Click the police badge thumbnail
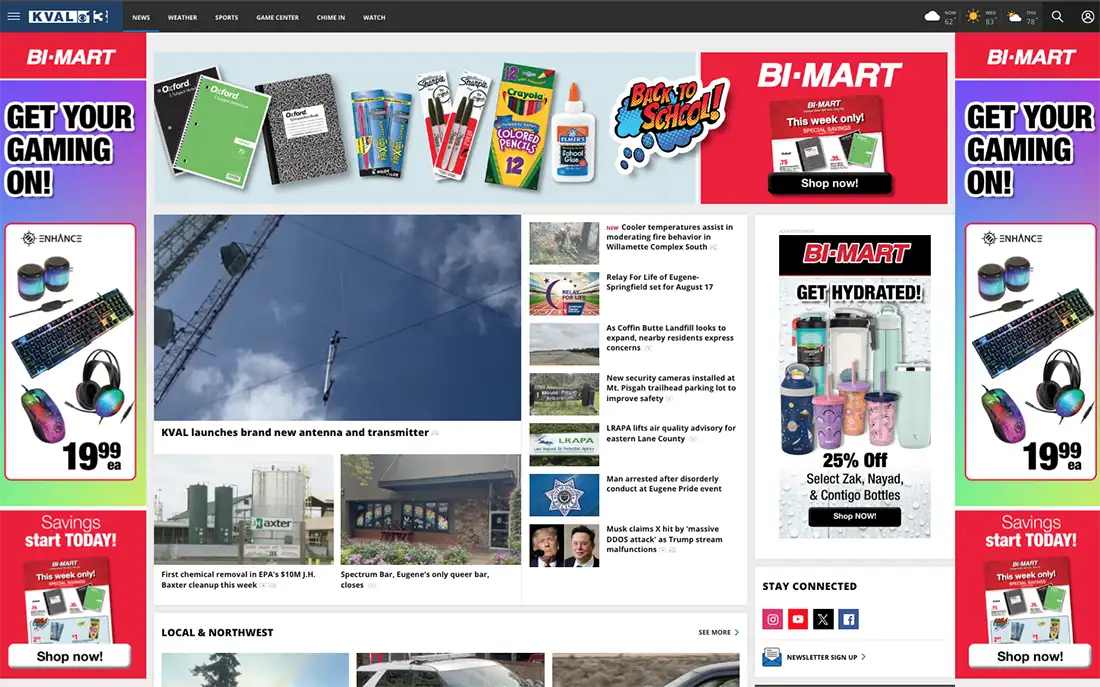Viewport: 1100px width, 687px height. (564, 495)
